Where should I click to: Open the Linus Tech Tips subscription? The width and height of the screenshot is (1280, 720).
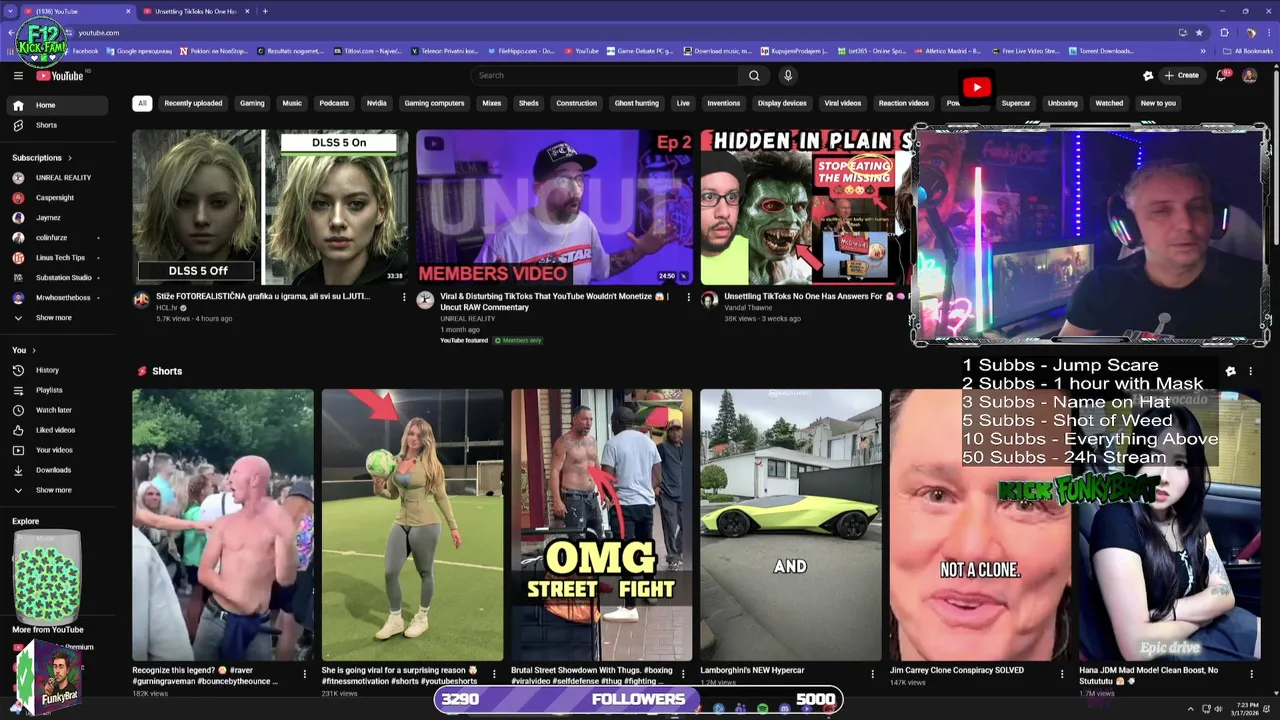pos(60,258)
